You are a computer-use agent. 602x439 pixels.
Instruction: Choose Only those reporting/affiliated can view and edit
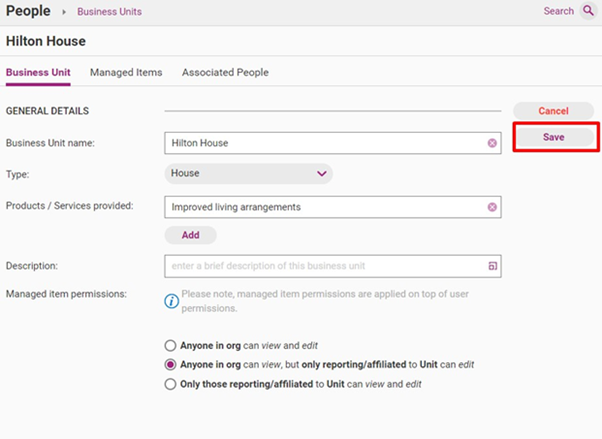(x=171, y=383)
